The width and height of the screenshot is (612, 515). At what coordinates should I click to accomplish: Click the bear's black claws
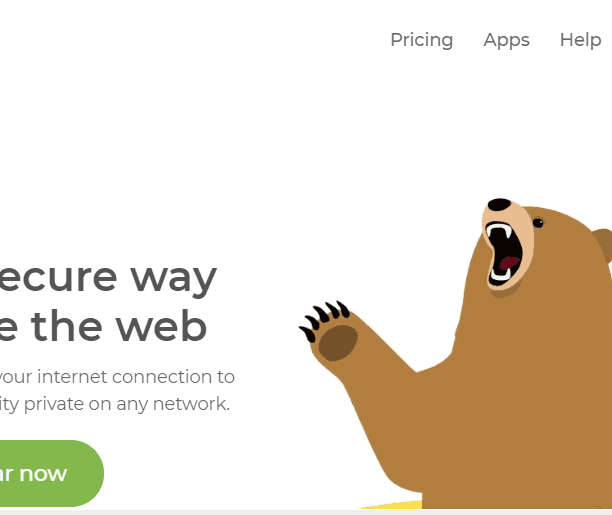tap(324, 319)
